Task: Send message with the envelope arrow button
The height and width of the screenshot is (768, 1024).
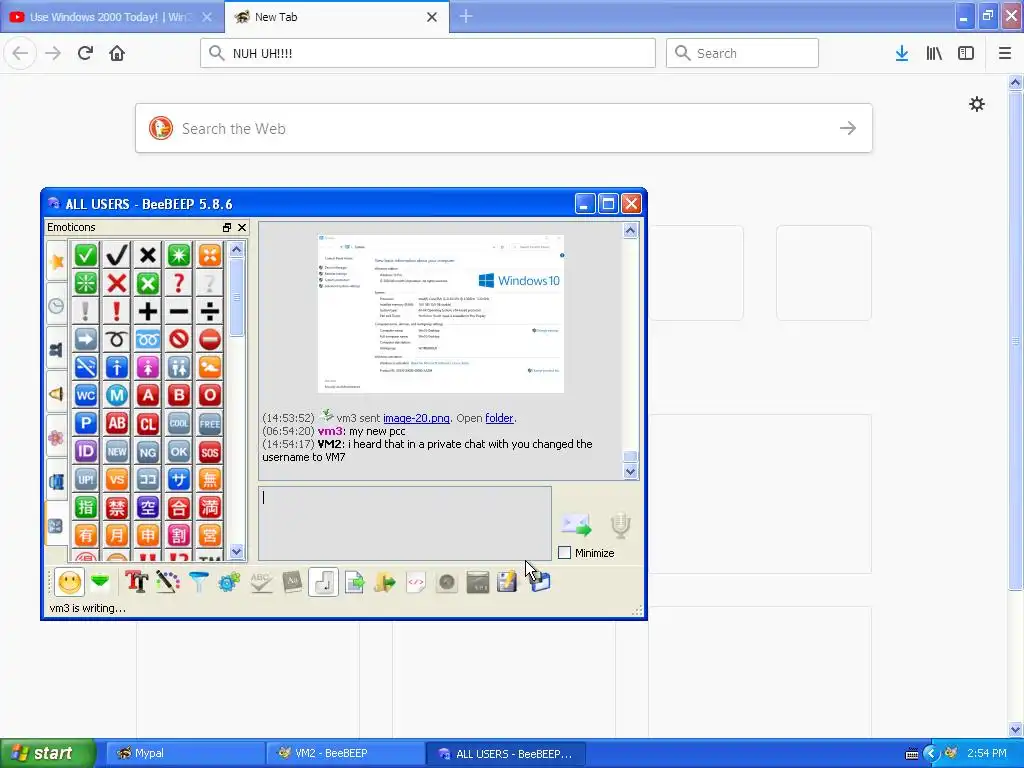Action: point(576,524)
